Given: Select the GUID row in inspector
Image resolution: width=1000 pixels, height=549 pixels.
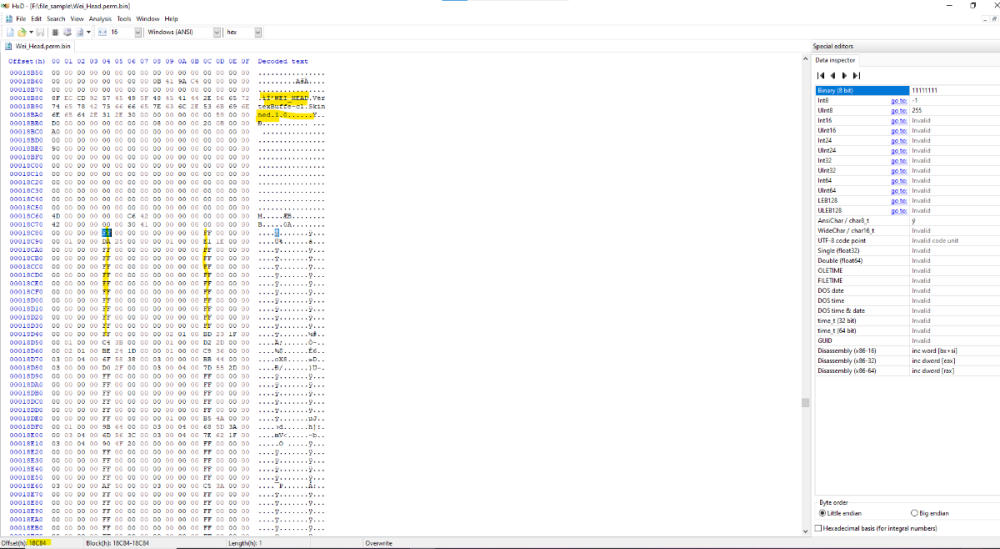Looking at the screenshot, I should tap(908, 340).
